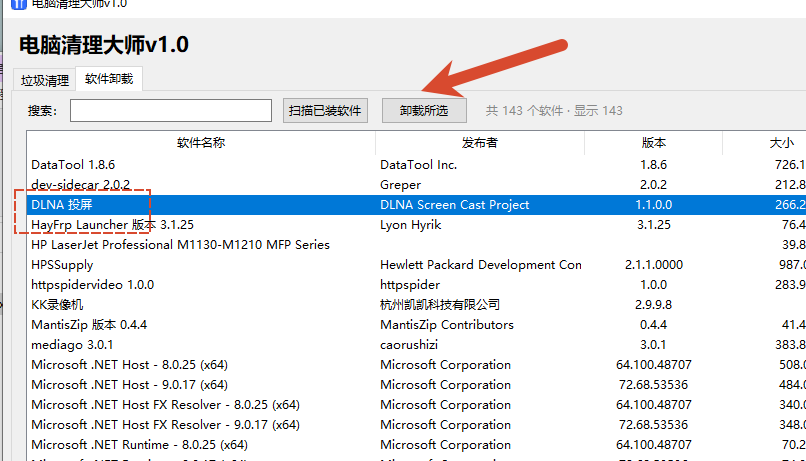This screenshot has height=461, width=806.
Task: Sort by 版本 column header
Action: coord(653,142)
